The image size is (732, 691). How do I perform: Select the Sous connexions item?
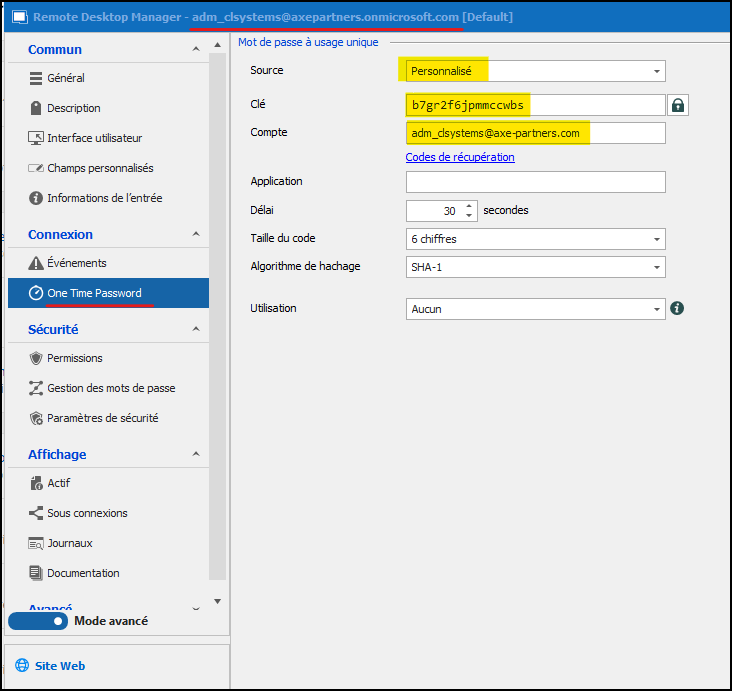click(x=87, y=513)
